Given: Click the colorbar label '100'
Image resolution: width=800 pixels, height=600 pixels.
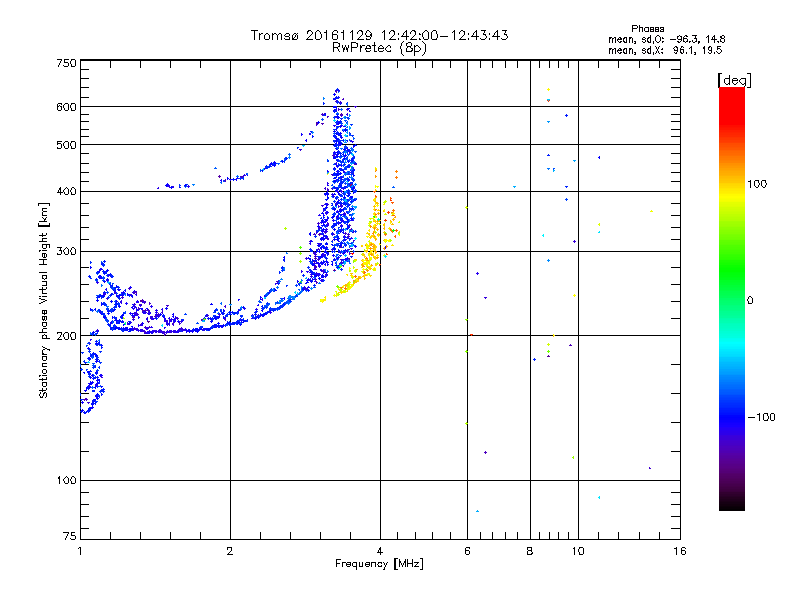Looking at the screenshot, I should [757, 184].
